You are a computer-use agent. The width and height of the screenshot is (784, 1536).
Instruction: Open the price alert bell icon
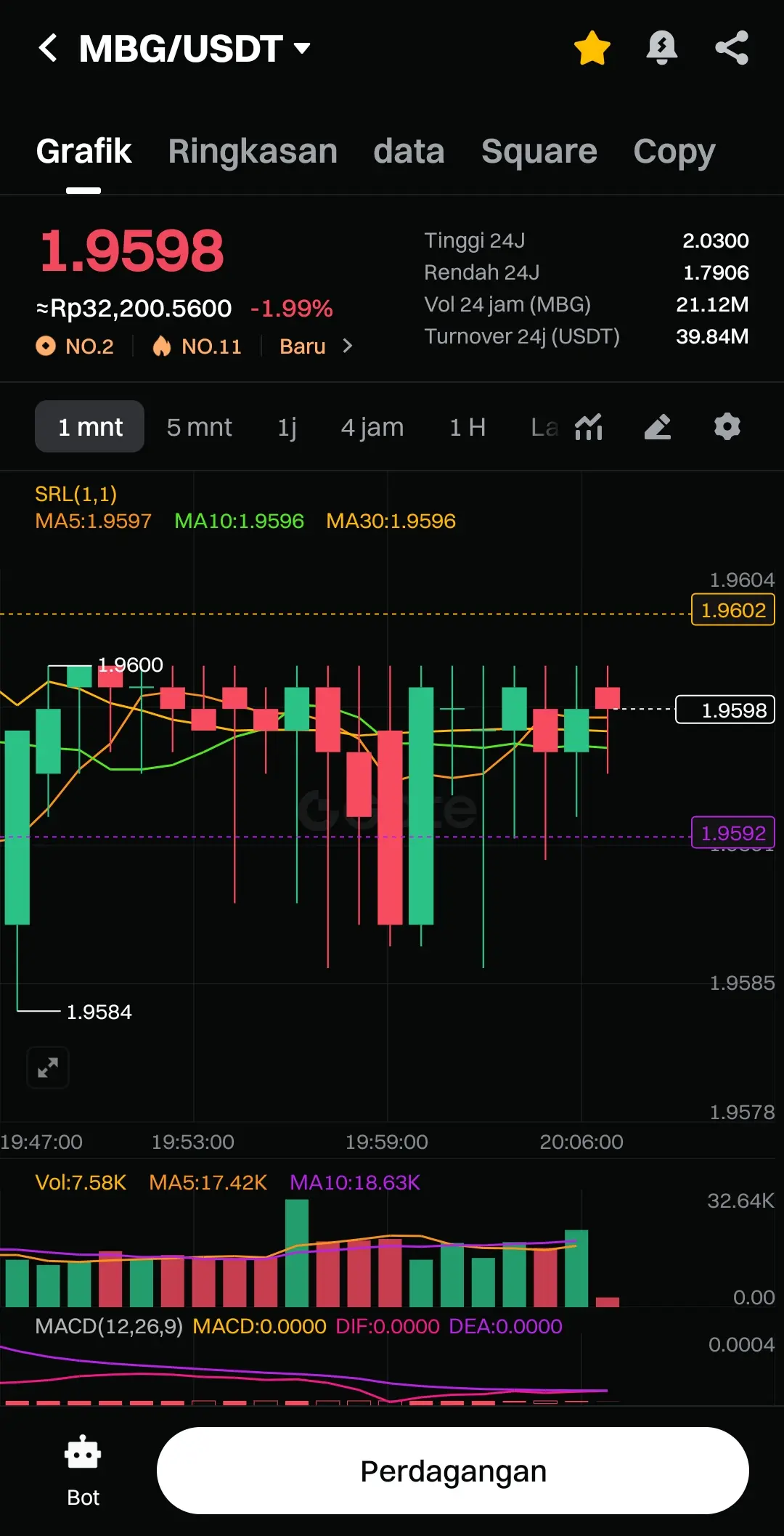pos(661,49)
